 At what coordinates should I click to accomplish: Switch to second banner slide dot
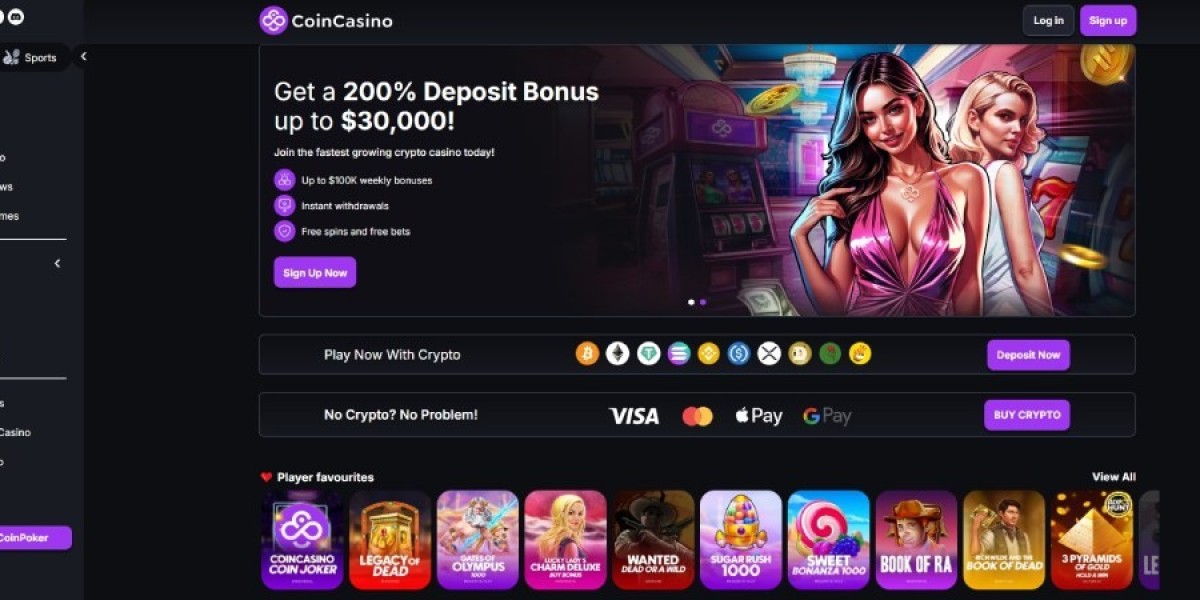pyautogui.click(x=703, y=301)
